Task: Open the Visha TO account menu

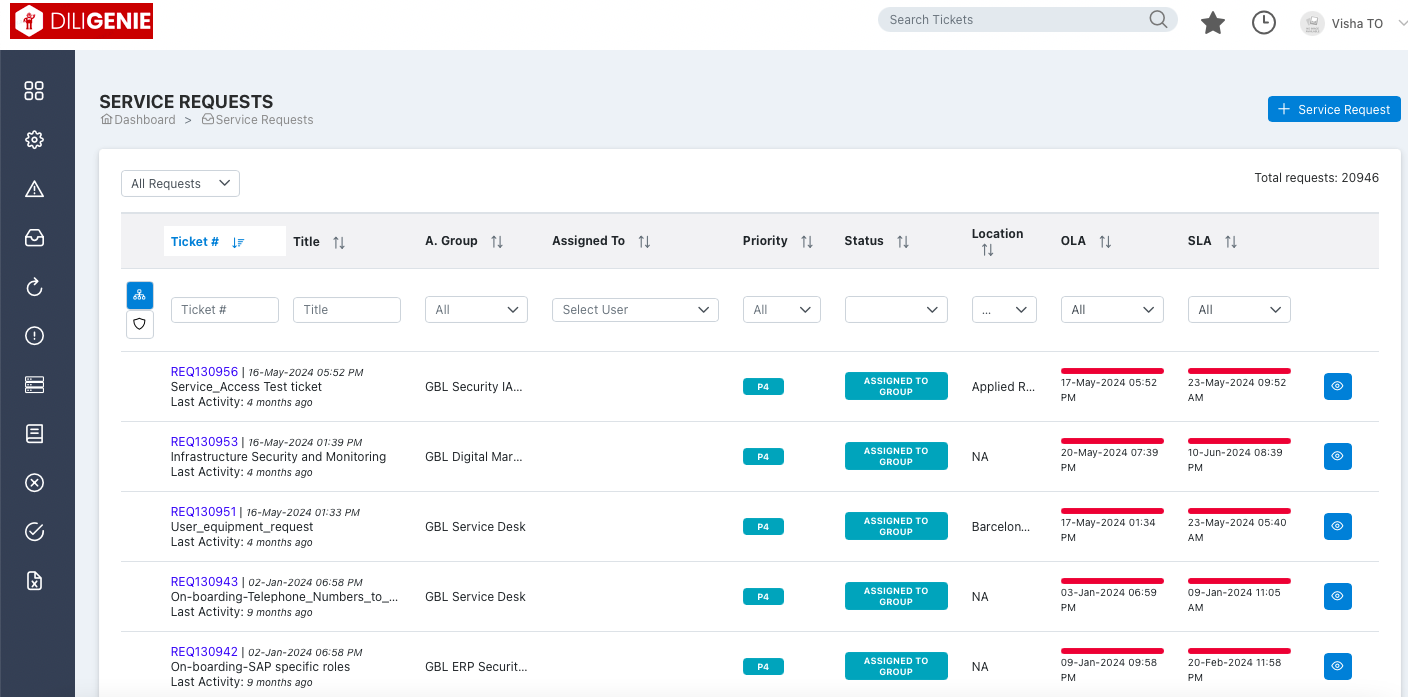Action: 1355,23
